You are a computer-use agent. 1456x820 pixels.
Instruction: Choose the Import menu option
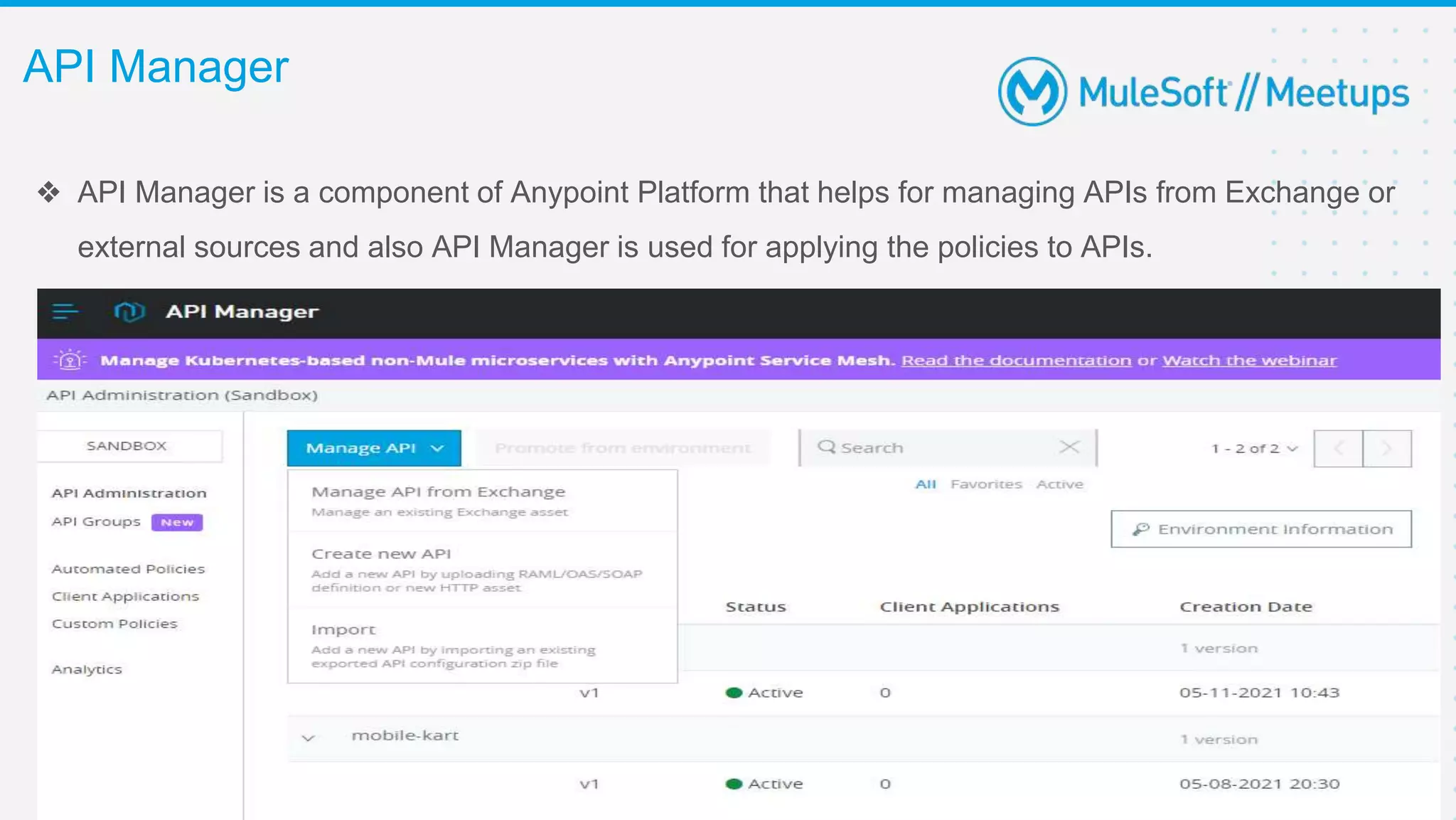coord(482,645)
